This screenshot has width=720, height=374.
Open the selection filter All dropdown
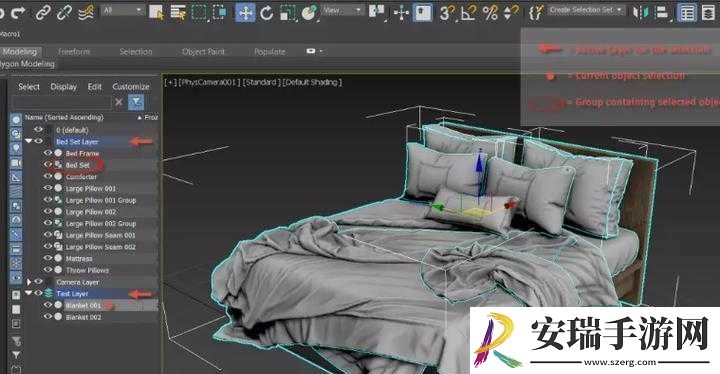click(122, 10)
